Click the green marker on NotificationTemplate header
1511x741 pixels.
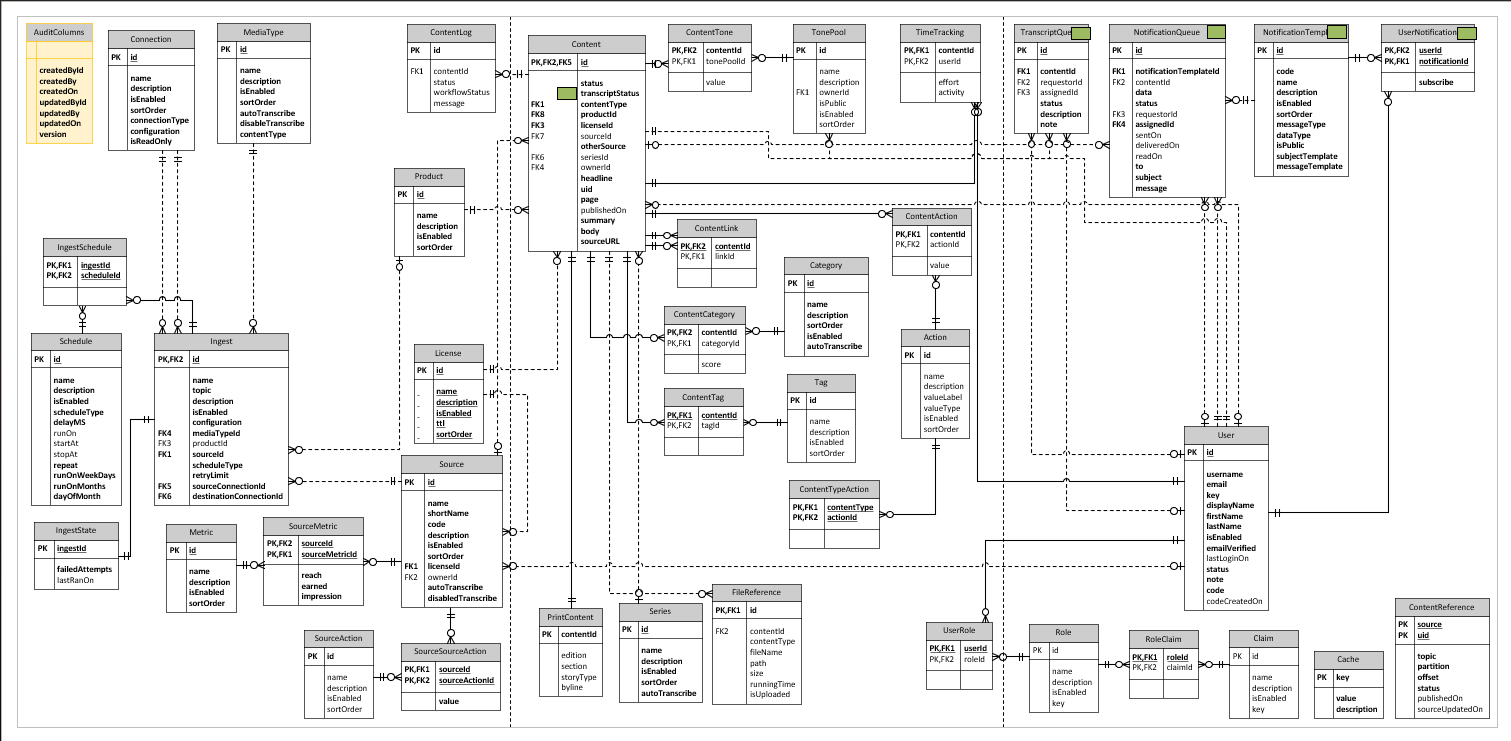(x=1335, y=33)
